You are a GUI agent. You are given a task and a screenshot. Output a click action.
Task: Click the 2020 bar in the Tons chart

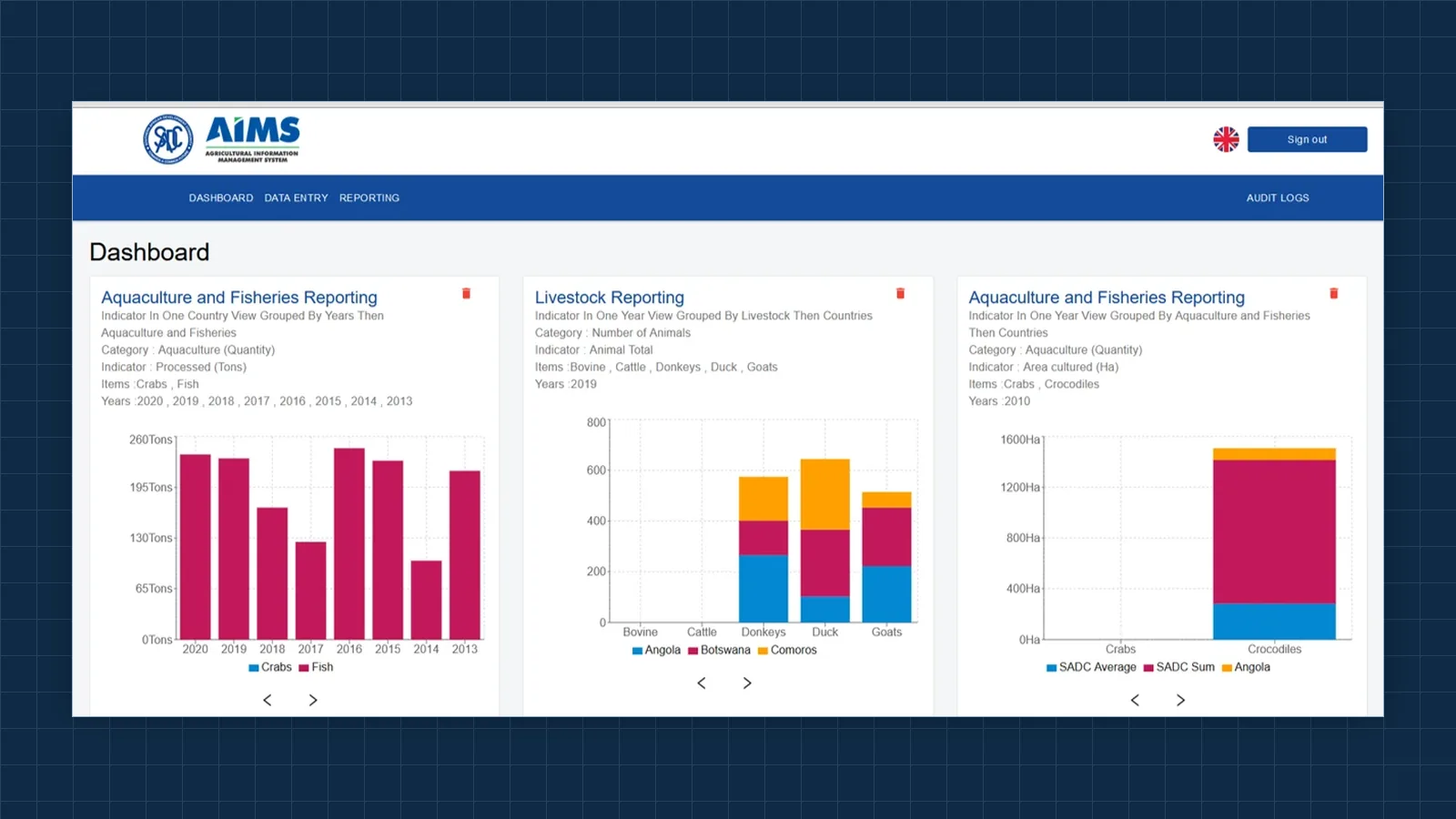coord(196,546)
